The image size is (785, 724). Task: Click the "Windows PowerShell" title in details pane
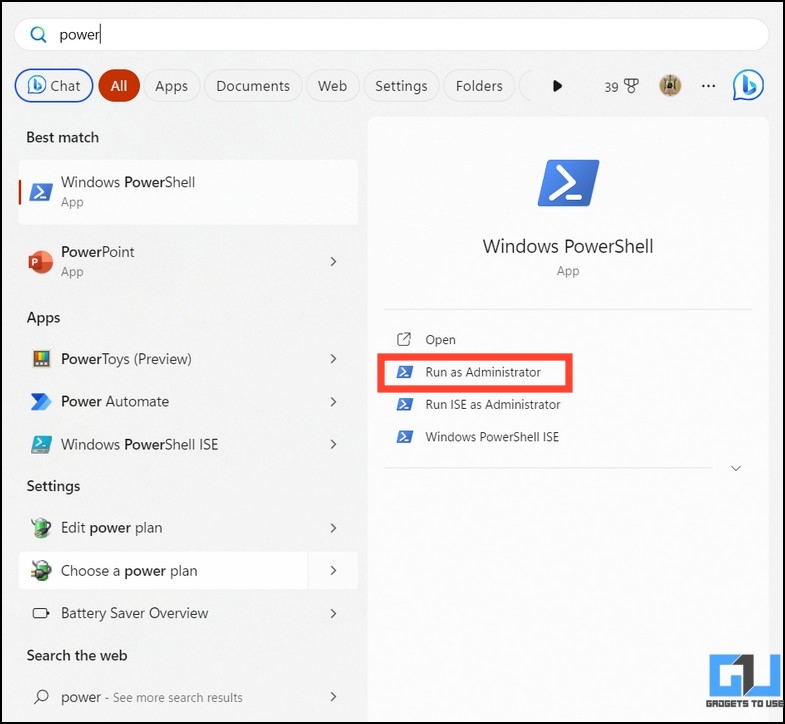tap(568, 246)
